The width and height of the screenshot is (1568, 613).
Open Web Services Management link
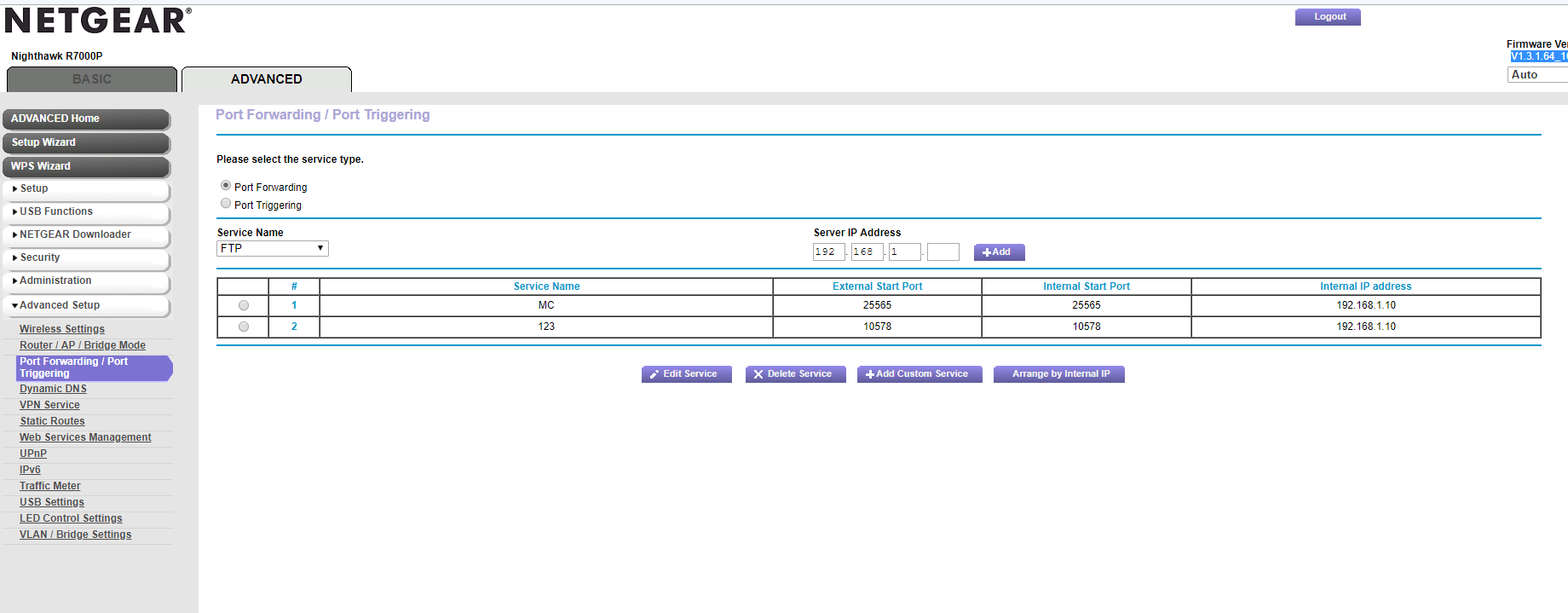point(85,437)
